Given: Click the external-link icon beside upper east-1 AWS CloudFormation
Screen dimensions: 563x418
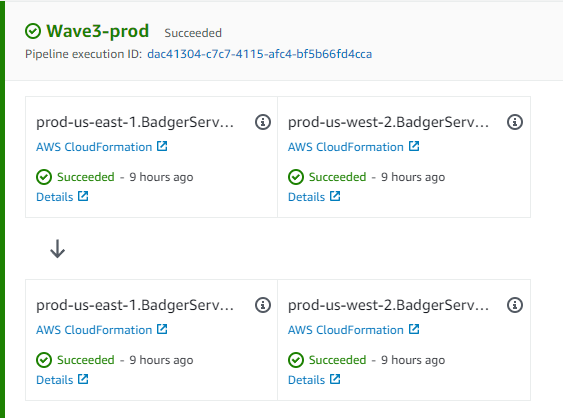Looking at the screenshot, I should click(x=162, y=147).
